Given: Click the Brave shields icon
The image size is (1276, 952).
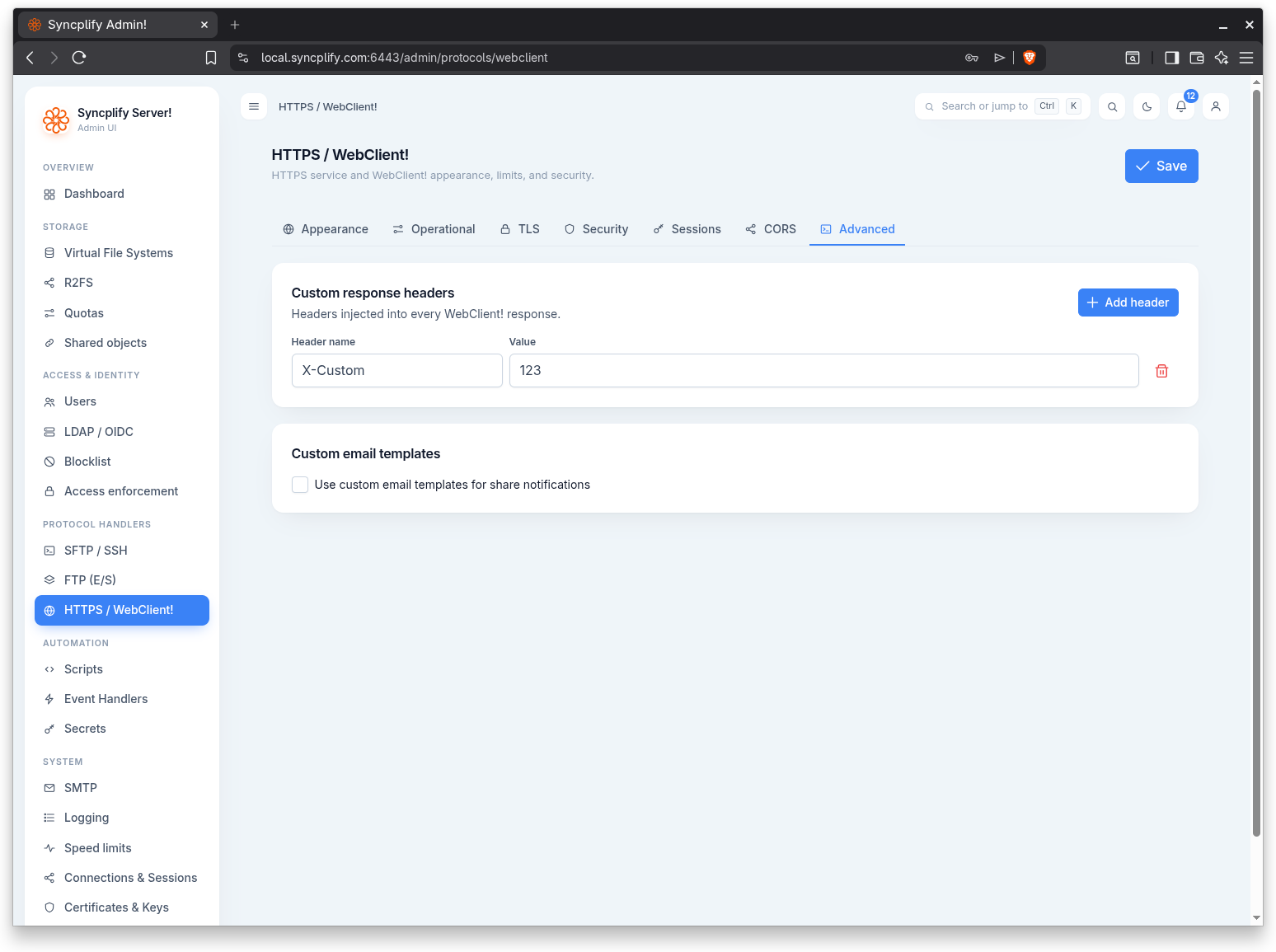Looking at the screenshot, I should pos(1029,58).
